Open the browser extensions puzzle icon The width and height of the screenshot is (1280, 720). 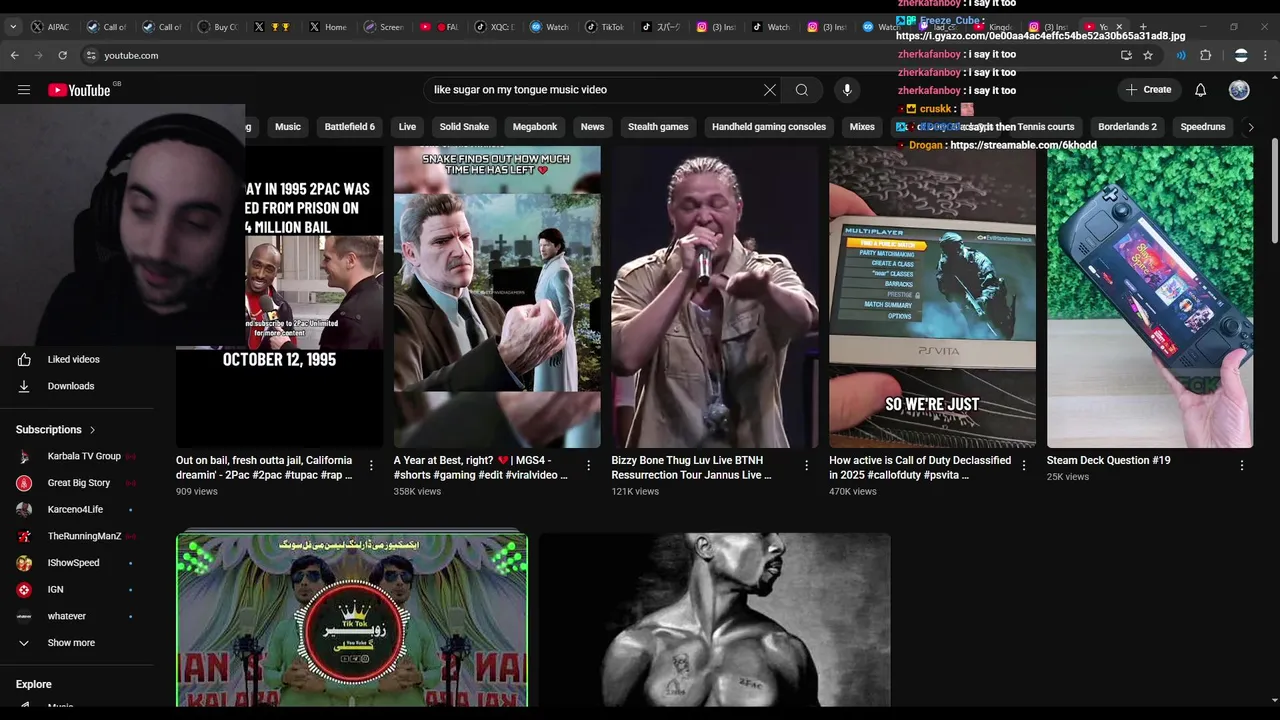[1205, 55]
